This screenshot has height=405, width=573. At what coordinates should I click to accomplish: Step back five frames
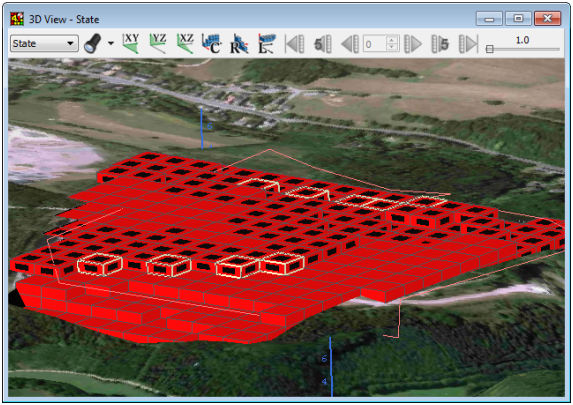[x=323, y=44]
